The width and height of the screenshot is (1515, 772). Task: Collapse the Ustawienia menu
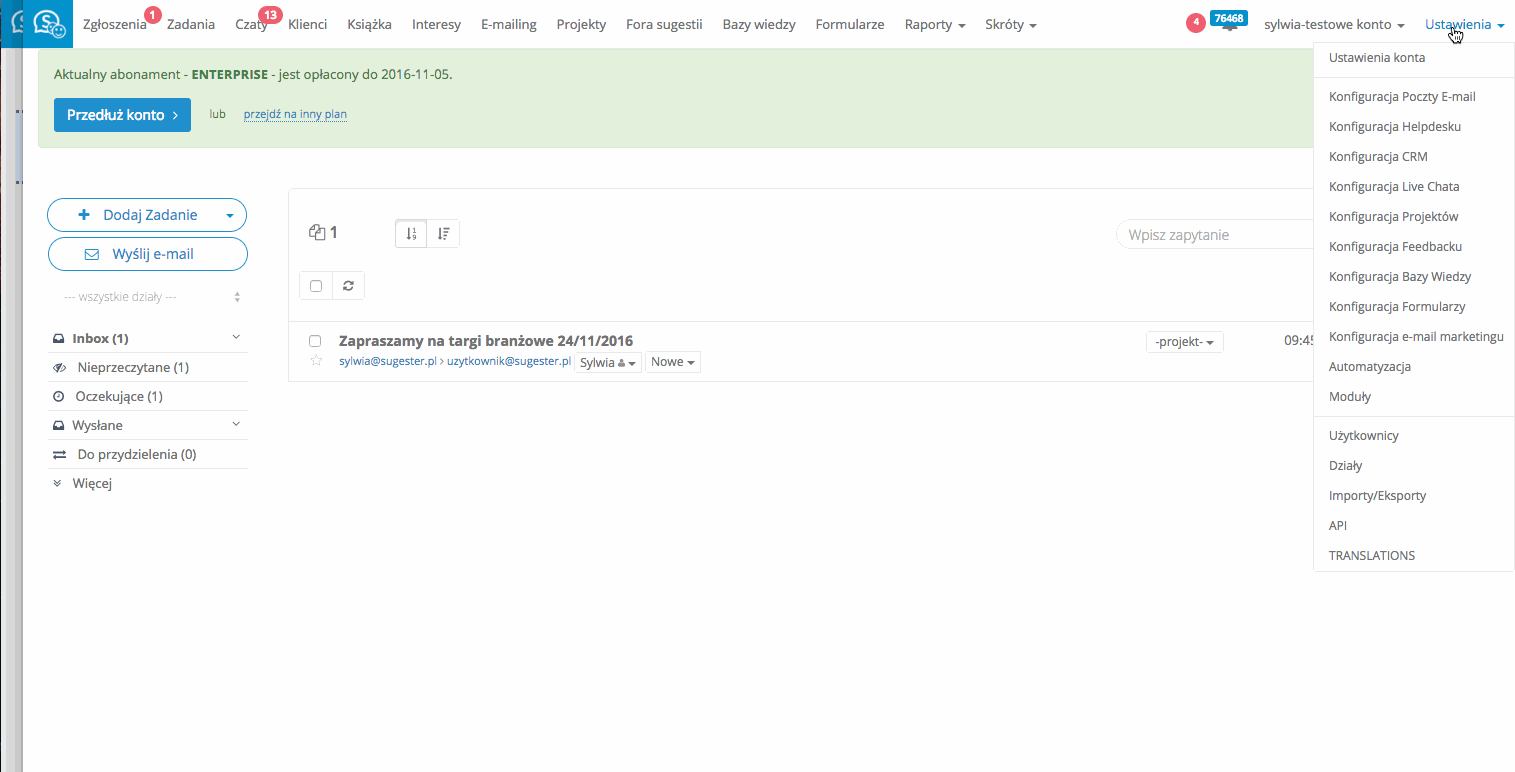(x=1465, y=24)
